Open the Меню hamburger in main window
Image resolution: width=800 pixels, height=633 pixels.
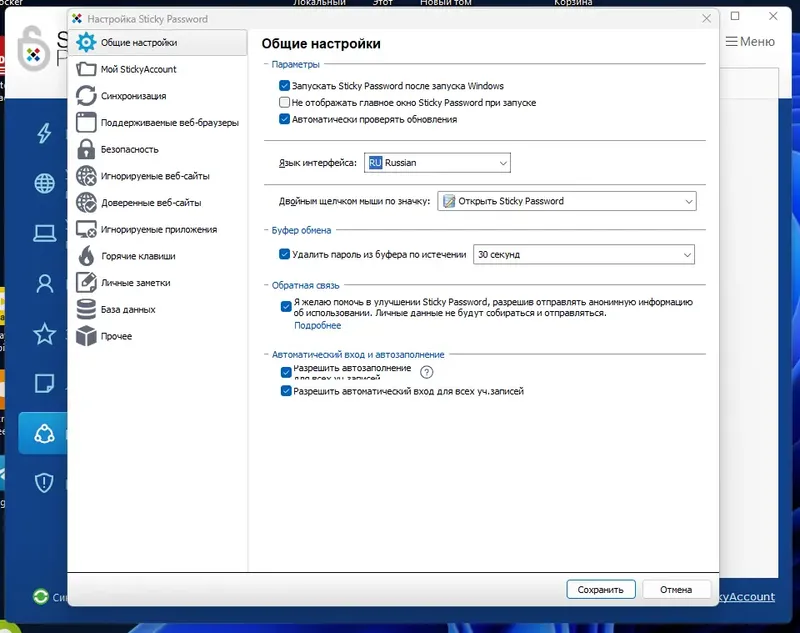[750, 41]
